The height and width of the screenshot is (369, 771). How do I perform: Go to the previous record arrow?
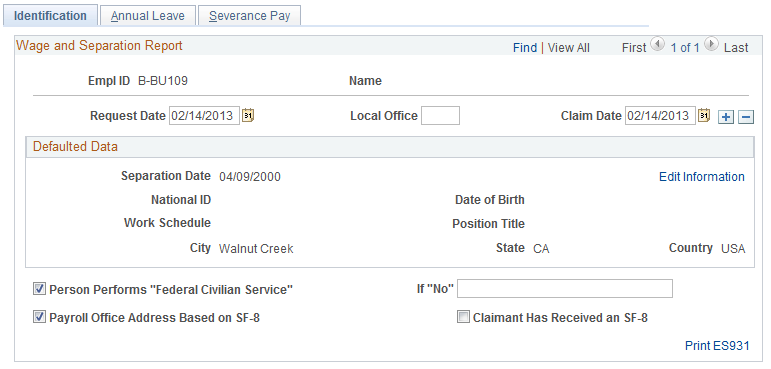pyautogui.click(x=657, y=44)
